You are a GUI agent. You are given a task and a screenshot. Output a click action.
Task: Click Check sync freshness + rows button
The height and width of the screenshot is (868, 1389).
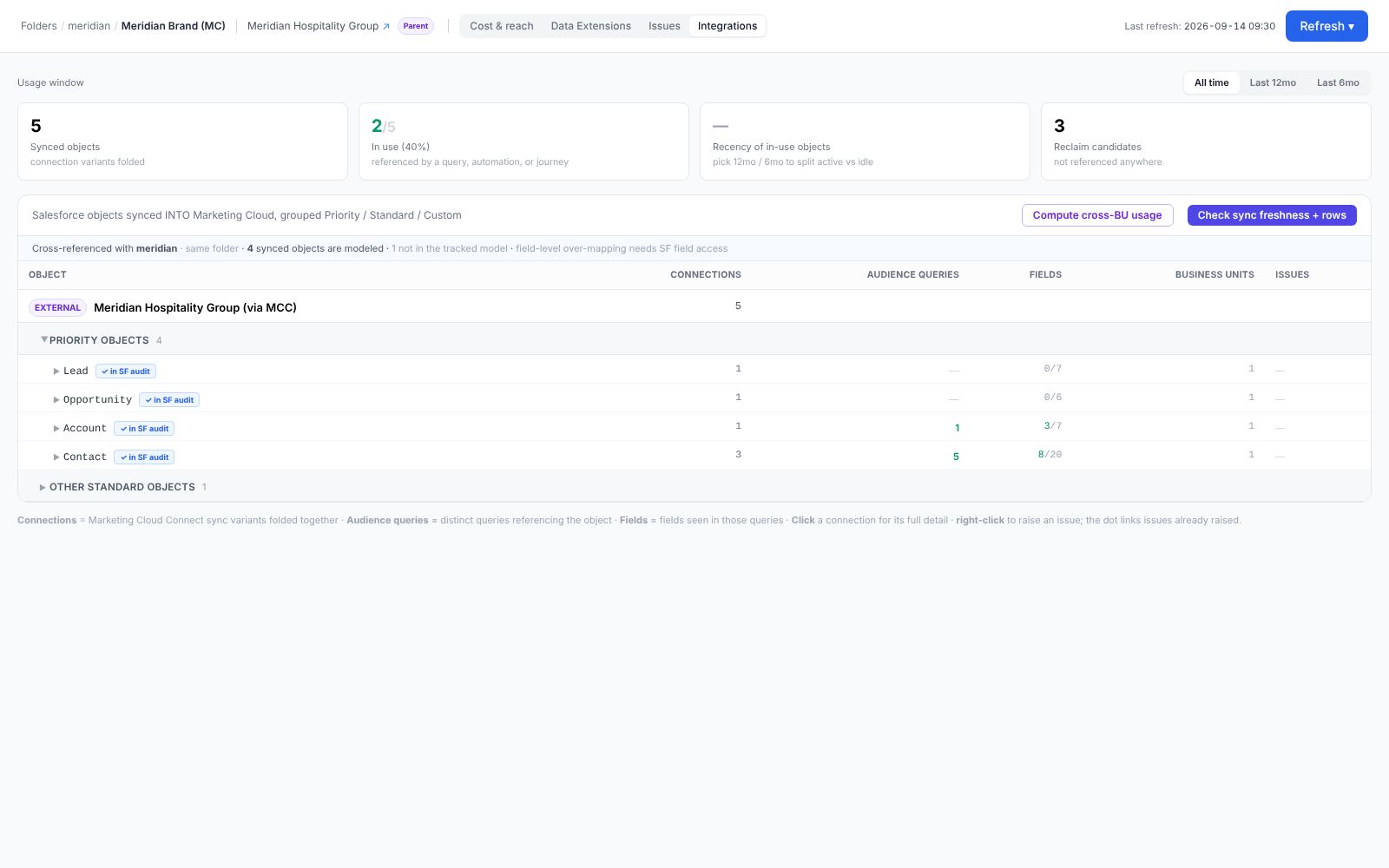tap(1272, 215)
